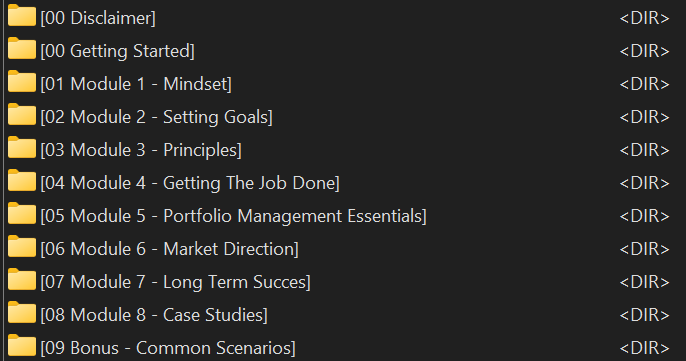Viewport: 686px width, 361px height.
Task: Click <DIR> label on the Module 4 row
Action: coord(644,183)
